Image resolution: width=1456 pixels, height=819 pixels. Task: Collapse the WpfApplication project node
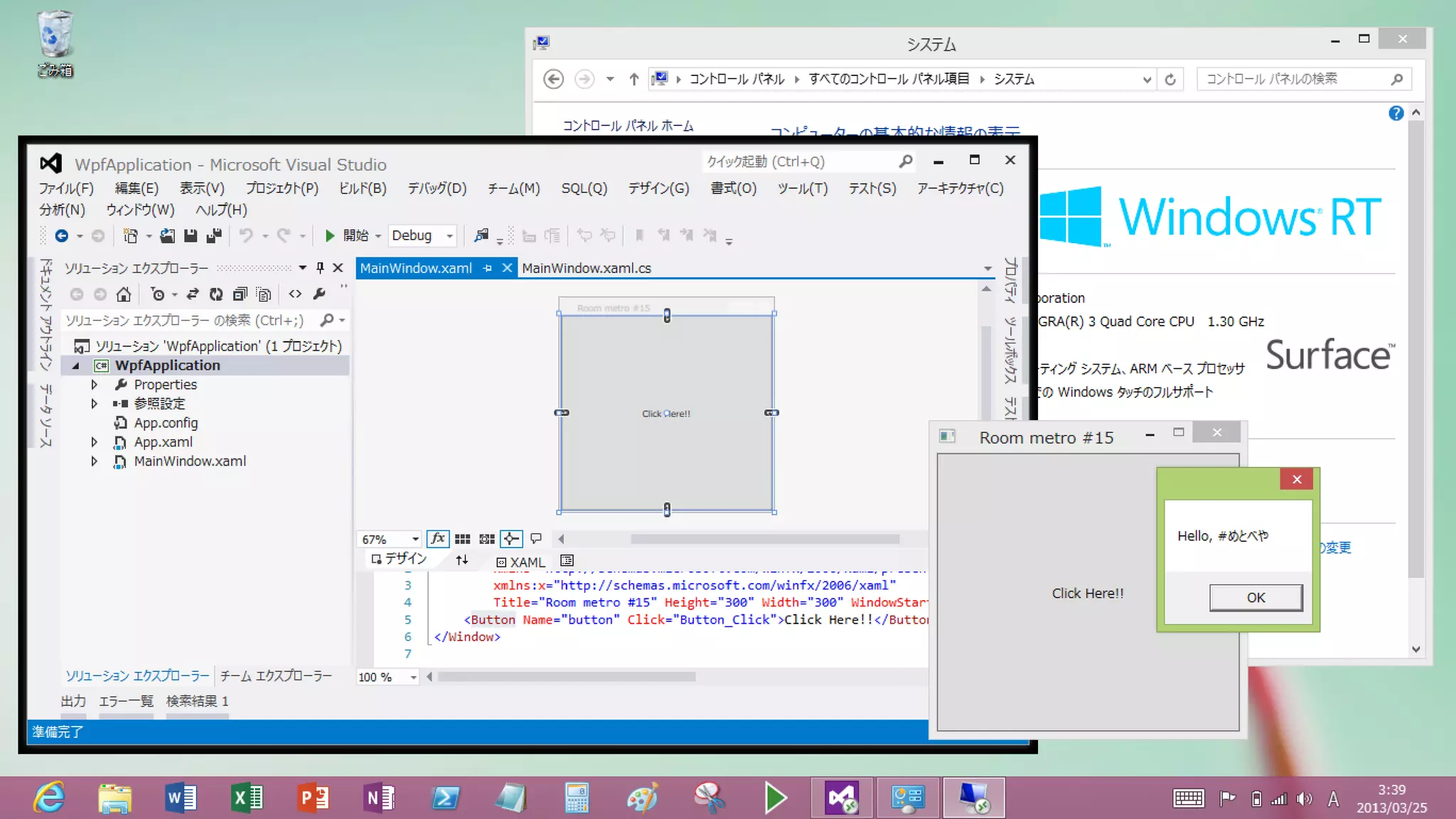pyautogui.click(x=76, y=365)
